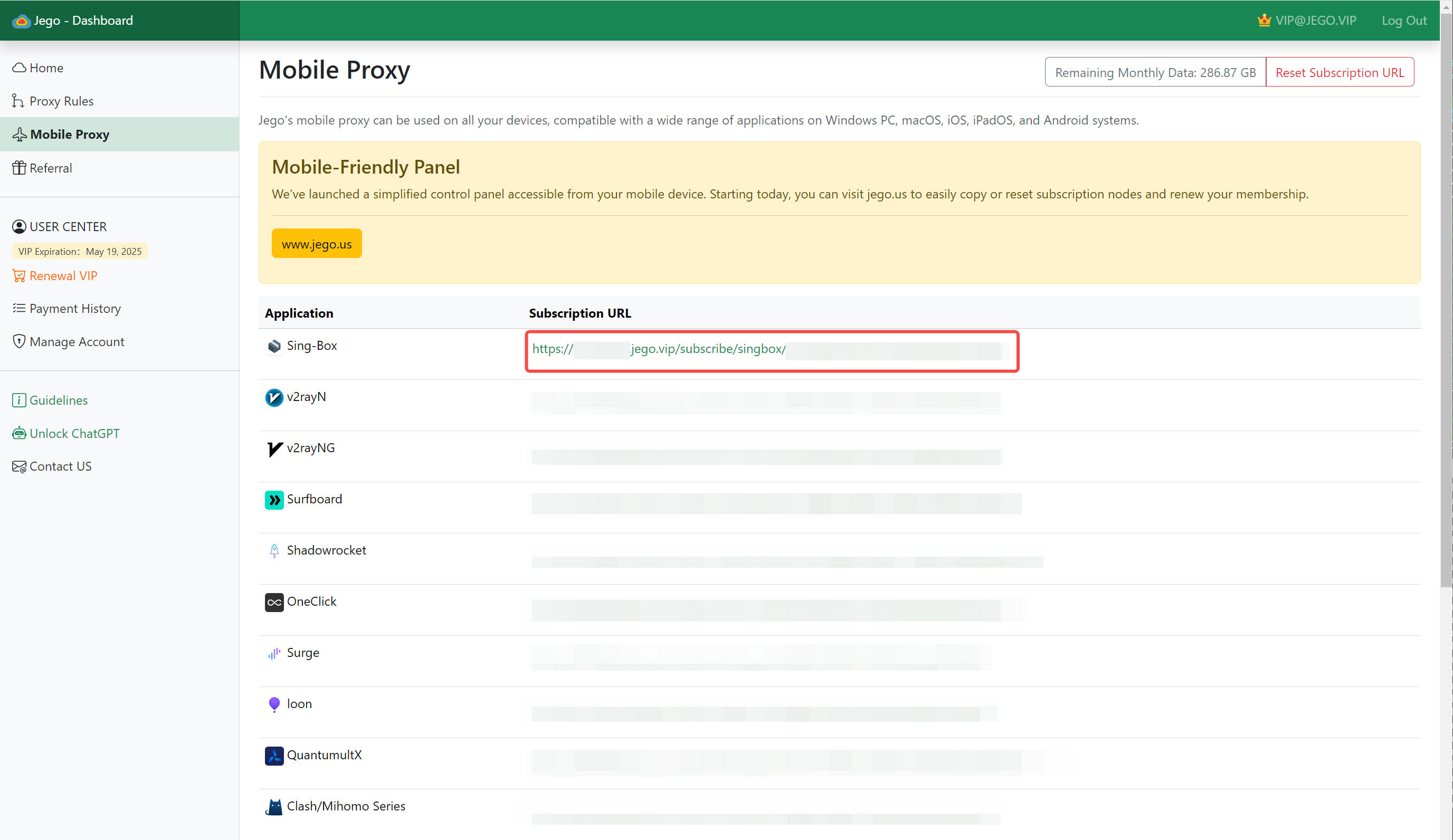Screen dimensions: 1453x840
Task: Click the USER CENTER person icon
Action: (x=19, y=226)
